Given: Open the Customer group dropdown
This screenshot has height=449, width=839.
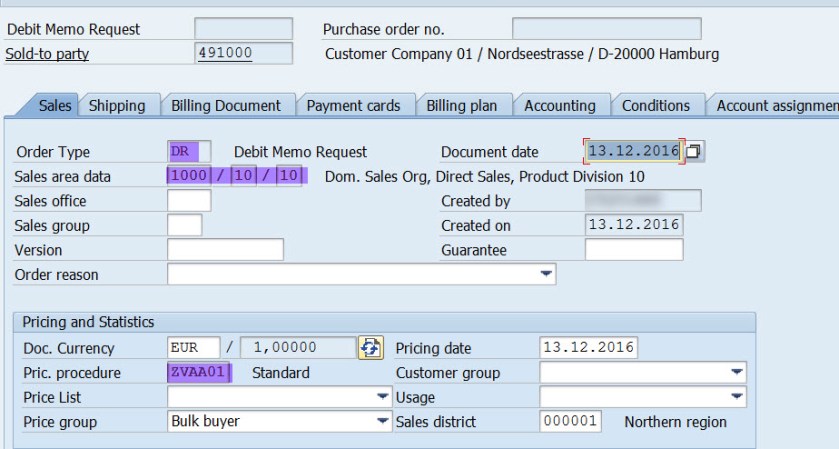Looking at the screenshot, I should coord(737,373).
